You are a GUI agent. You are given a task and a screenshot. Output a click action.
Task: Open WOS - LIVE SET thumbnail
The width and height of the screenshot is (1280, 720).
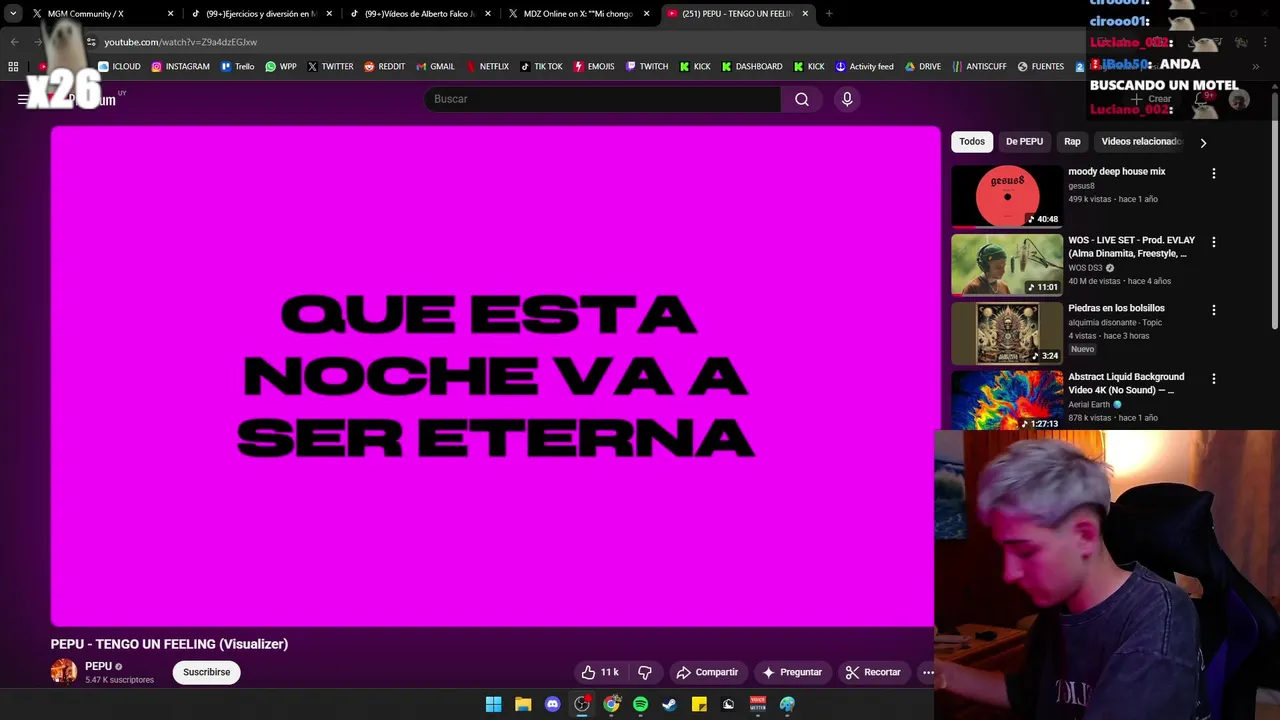tap(1007, 265)
